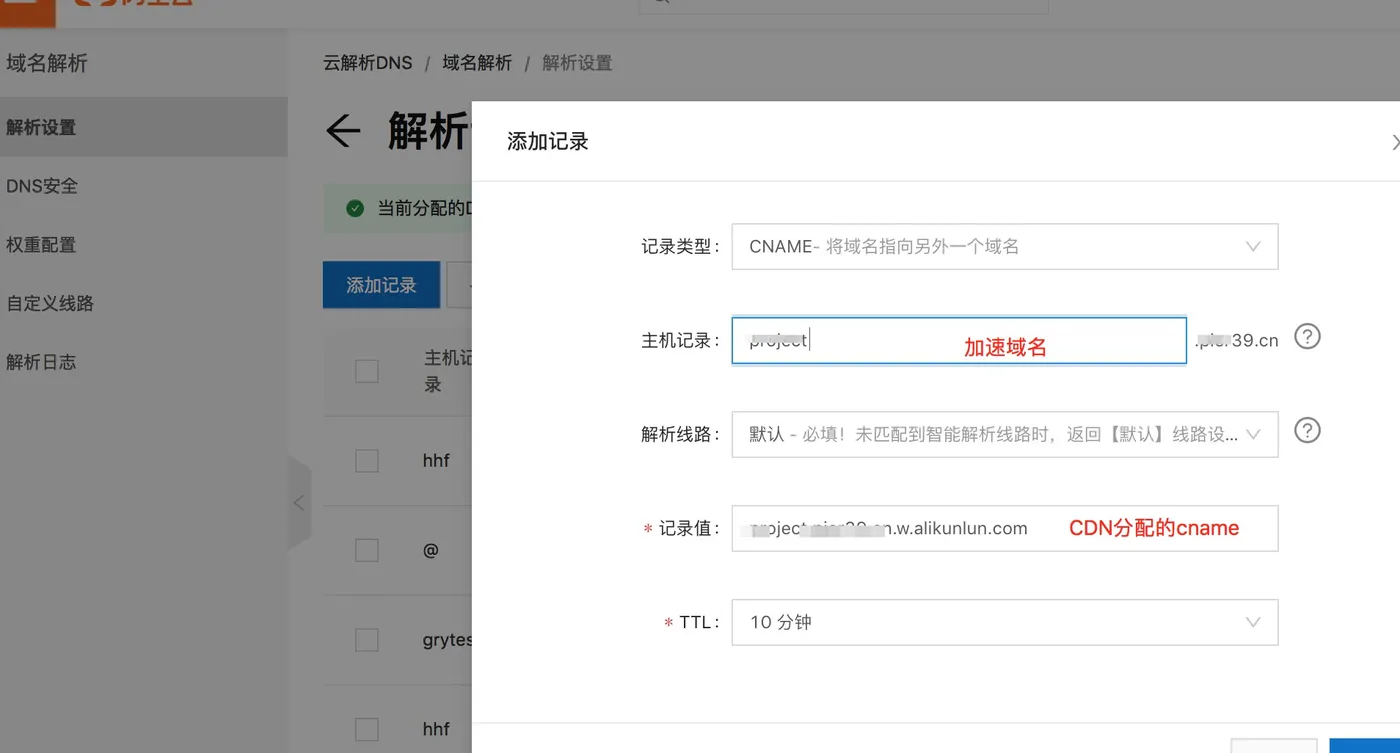Open help icon next to 主机记录 field
Viewport: 1400px width, 753px height.
pos(1307,336)
